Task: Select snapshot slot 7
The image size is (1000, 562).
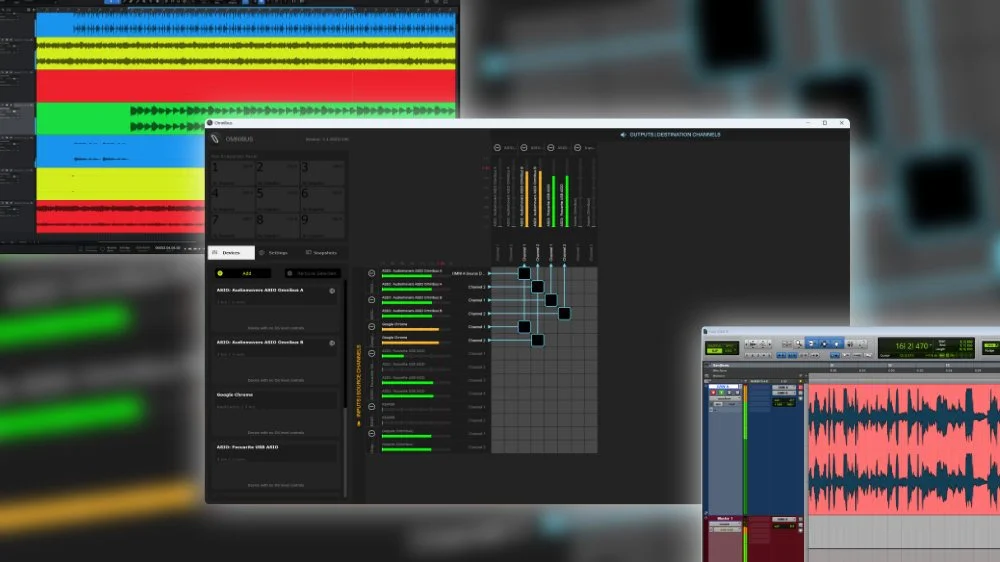Action: [x=233, y=226]
